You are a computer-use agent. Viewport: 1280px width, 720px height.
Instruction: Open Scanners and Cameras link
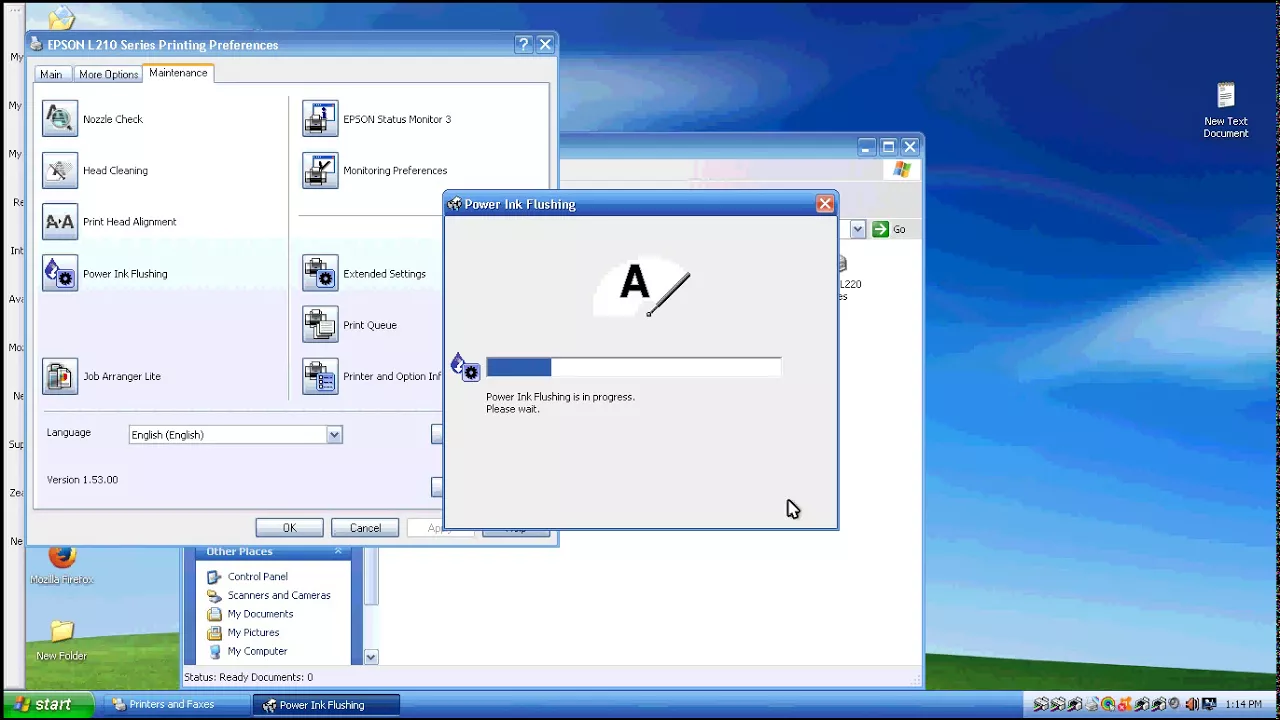[279, 595]
